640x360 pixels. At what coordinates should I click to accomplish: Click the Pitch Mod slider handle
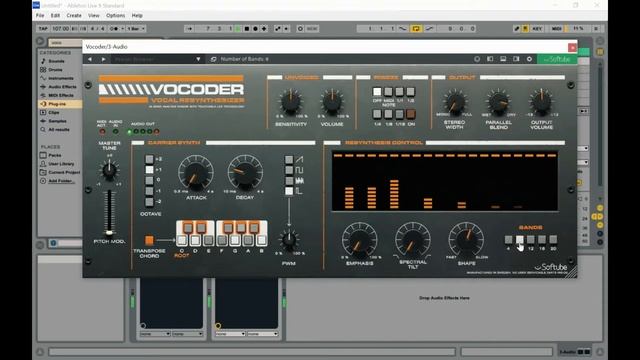point(109,233)
